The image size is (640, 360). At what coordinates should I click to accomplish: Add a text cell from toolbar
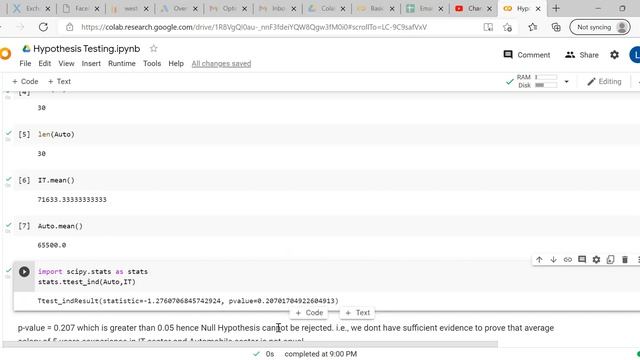(x=59, y=82)
